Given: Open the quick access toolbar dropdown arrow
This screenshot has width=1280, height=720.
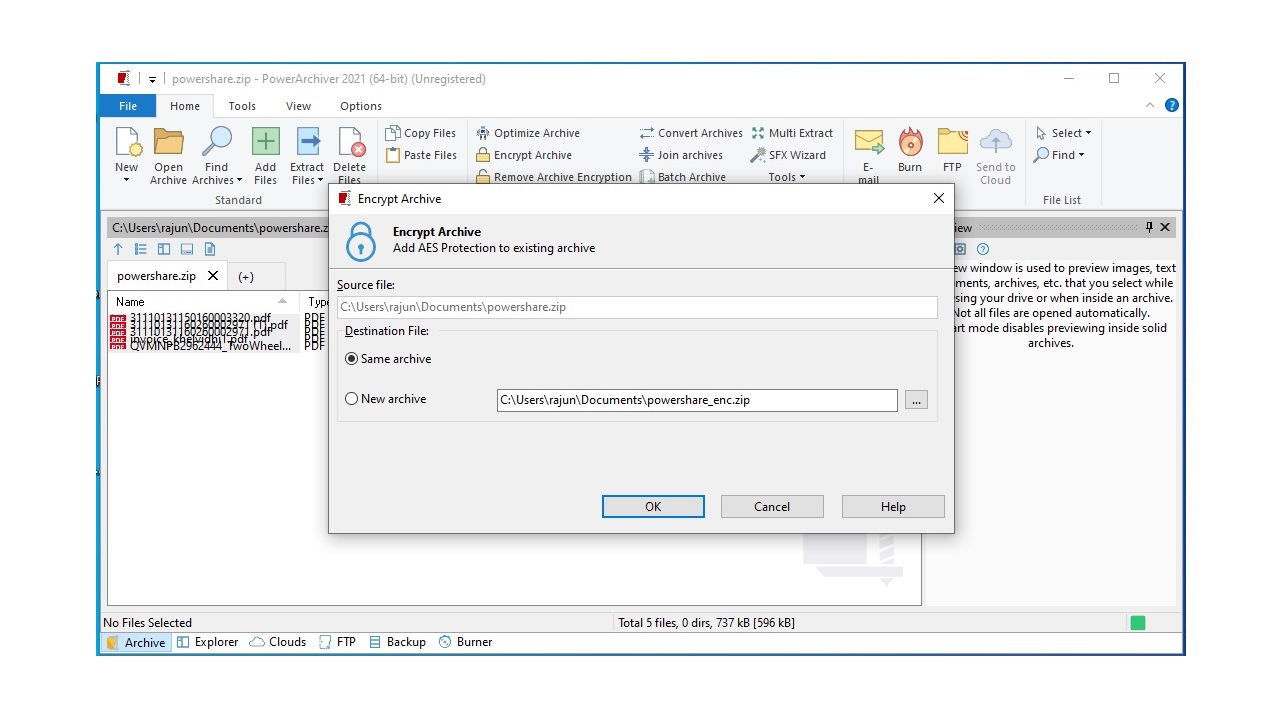Looking at the screenshot, I should pyautogui.click(x=153, y=79).
